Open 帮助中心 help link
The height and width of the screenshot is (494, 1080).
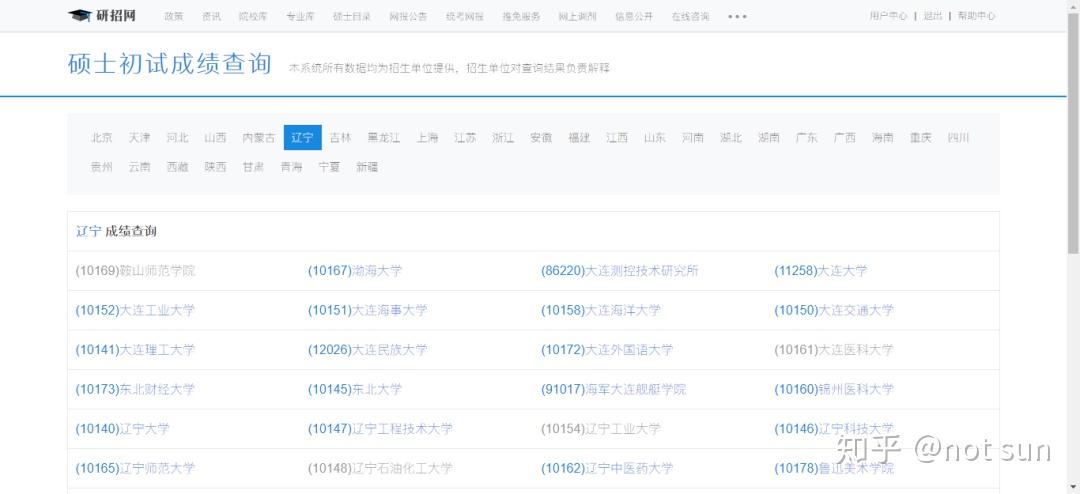pos(976,16)
